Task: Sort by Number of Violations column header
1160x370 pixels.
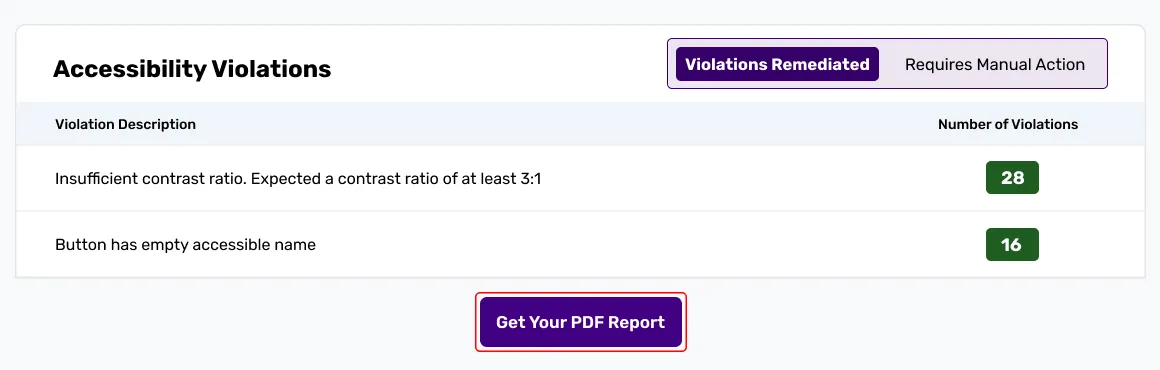Action: pos(1008,124)
